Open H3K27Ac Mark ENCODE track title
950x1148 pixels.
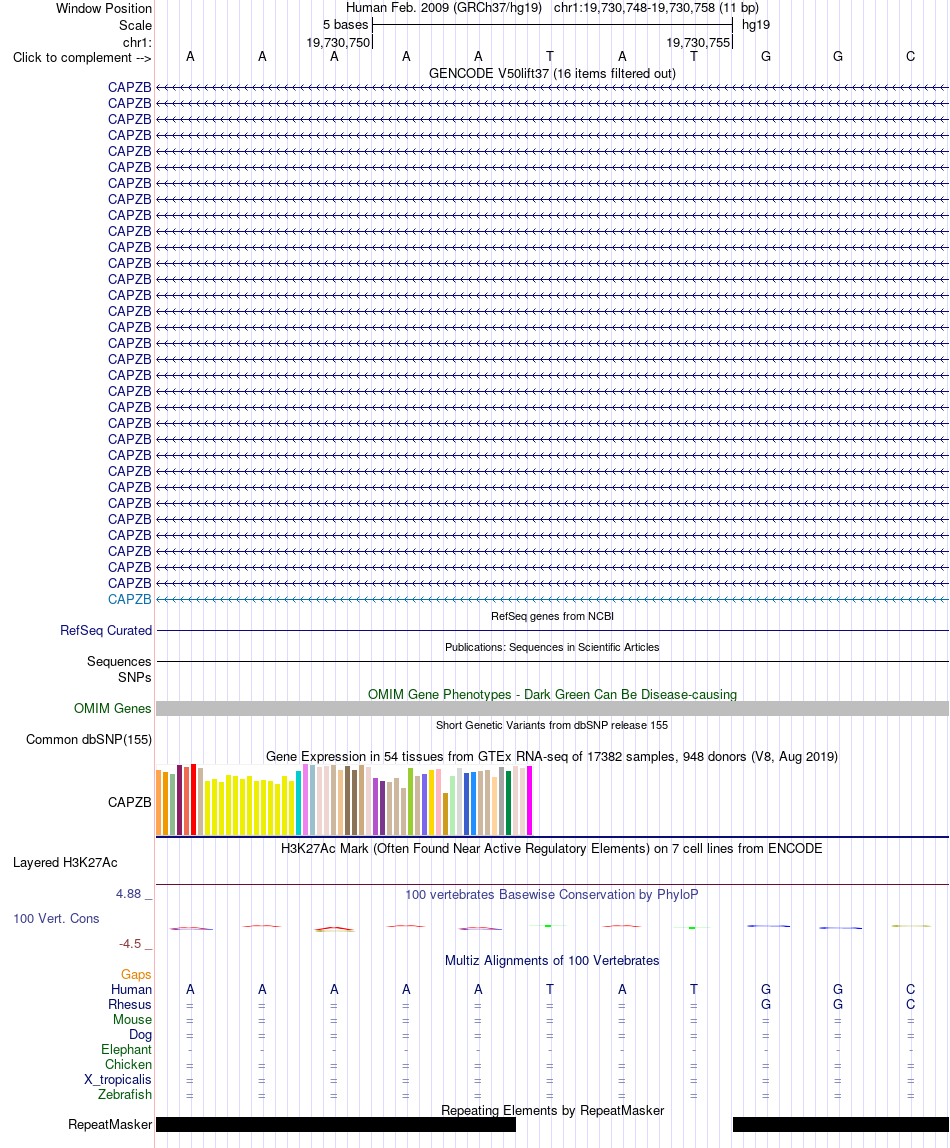point(552,849)
